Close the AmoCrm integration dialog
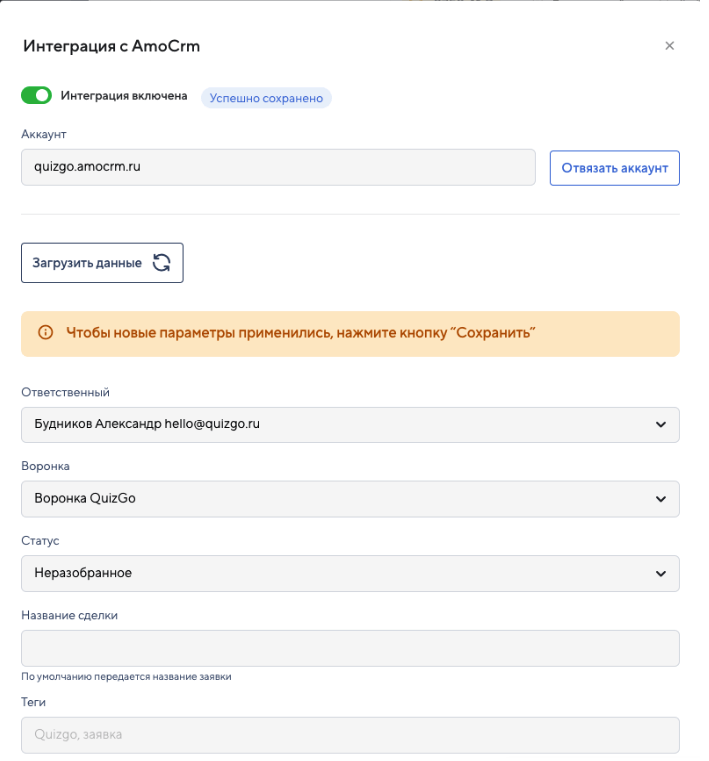This screenshot has height=761, width=709. [x=669, y=46]
